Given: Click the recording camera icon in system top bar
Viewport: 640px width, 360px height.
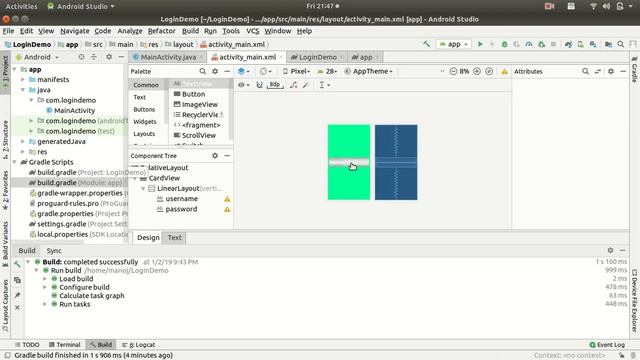Looking at the screenshot, I should (x=549, y=6).
